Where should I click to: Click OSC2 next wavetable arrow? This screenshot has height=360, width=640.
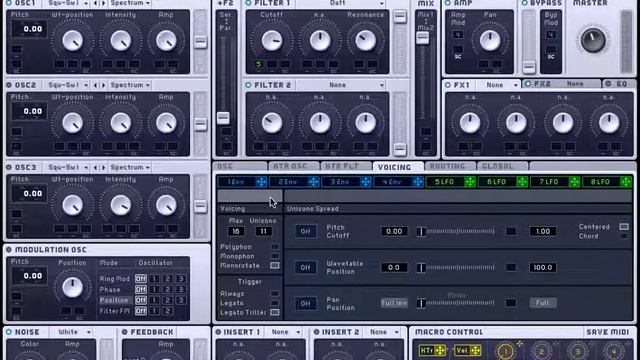[x=103, y=85]
